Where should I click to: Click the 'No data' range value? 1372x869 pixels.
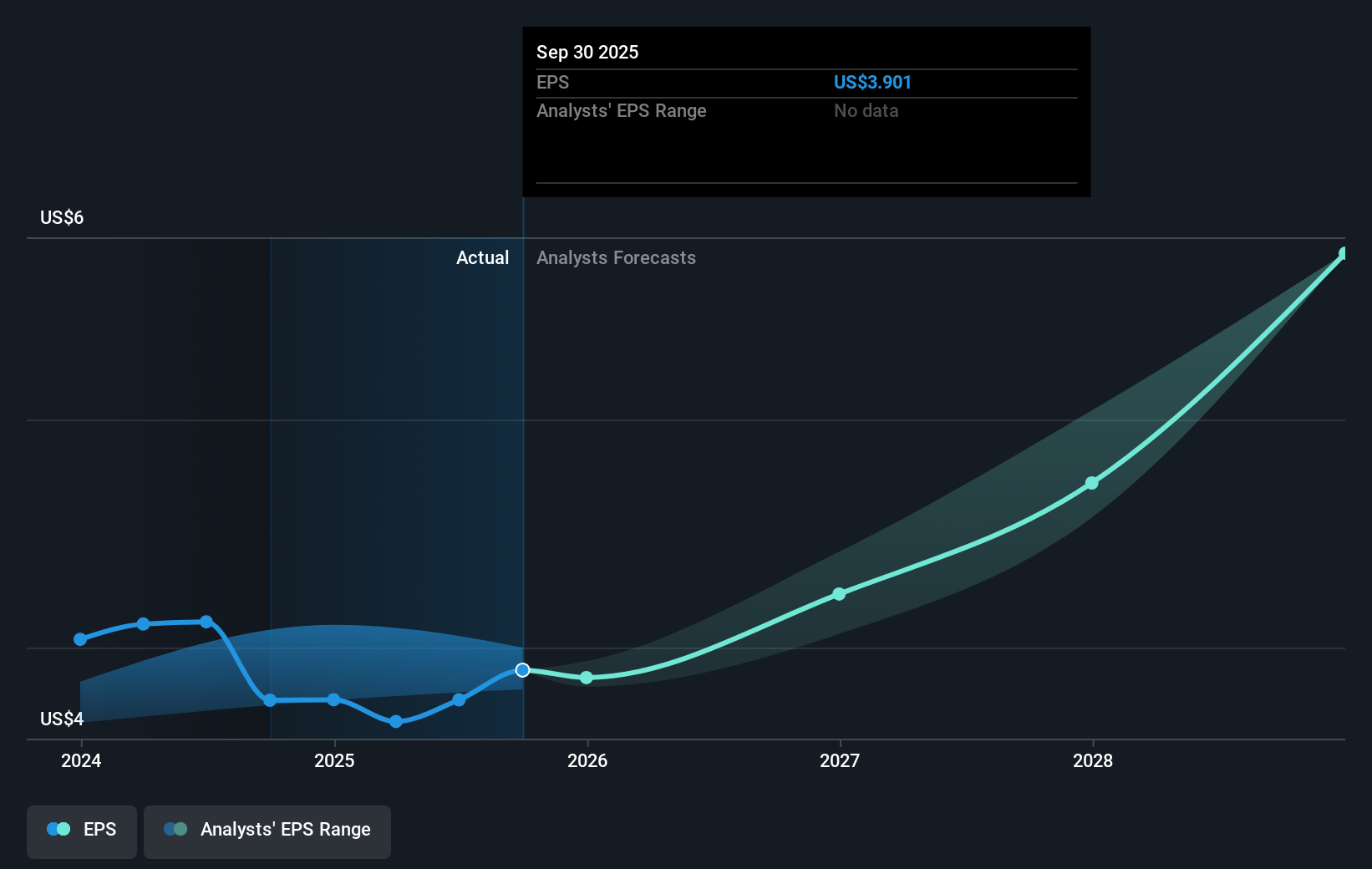click(866, 110)
